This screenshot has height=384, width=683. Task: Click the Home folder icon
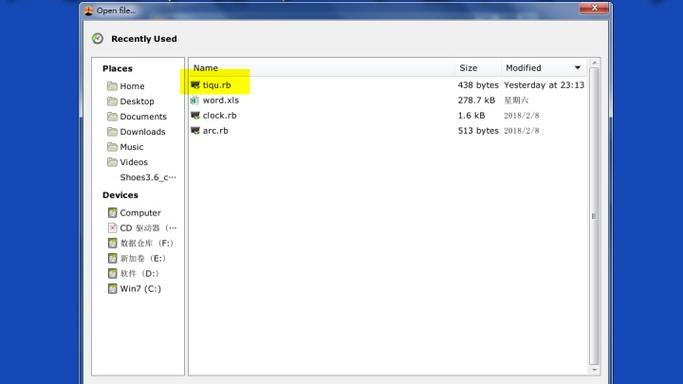pyautogui.click(x=112, y=86)
